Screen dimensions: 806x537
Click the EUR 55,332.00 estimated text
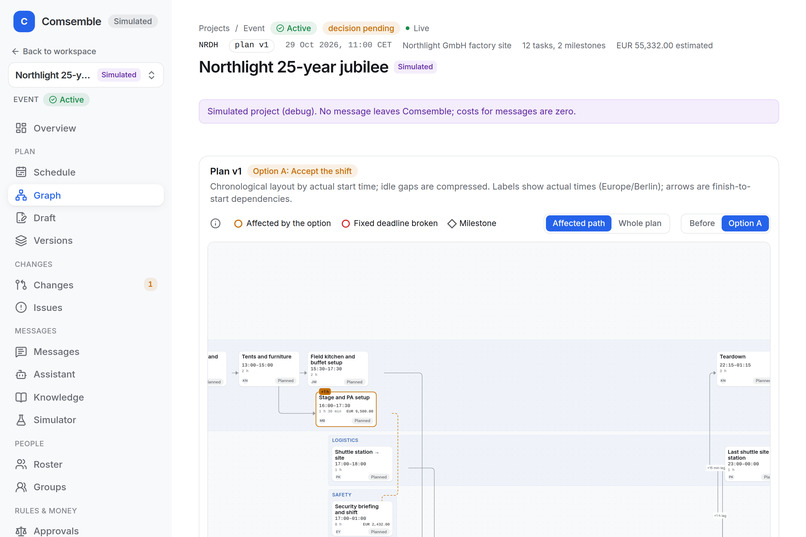click(x=665, y=45)
